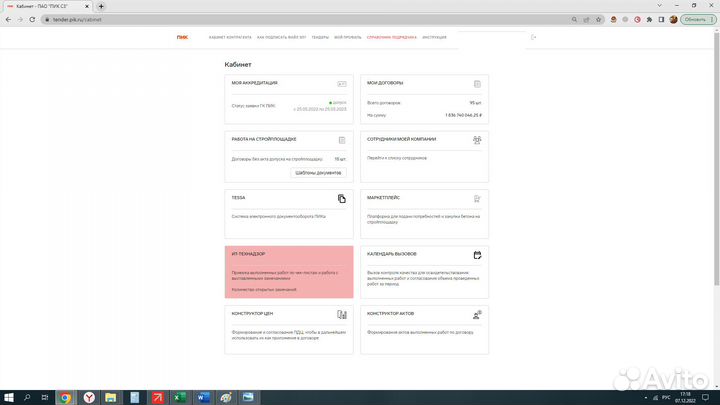This screenshot has height=405, width=720.
Task: Click the contracts total sum value
Action: pos(463,115)
